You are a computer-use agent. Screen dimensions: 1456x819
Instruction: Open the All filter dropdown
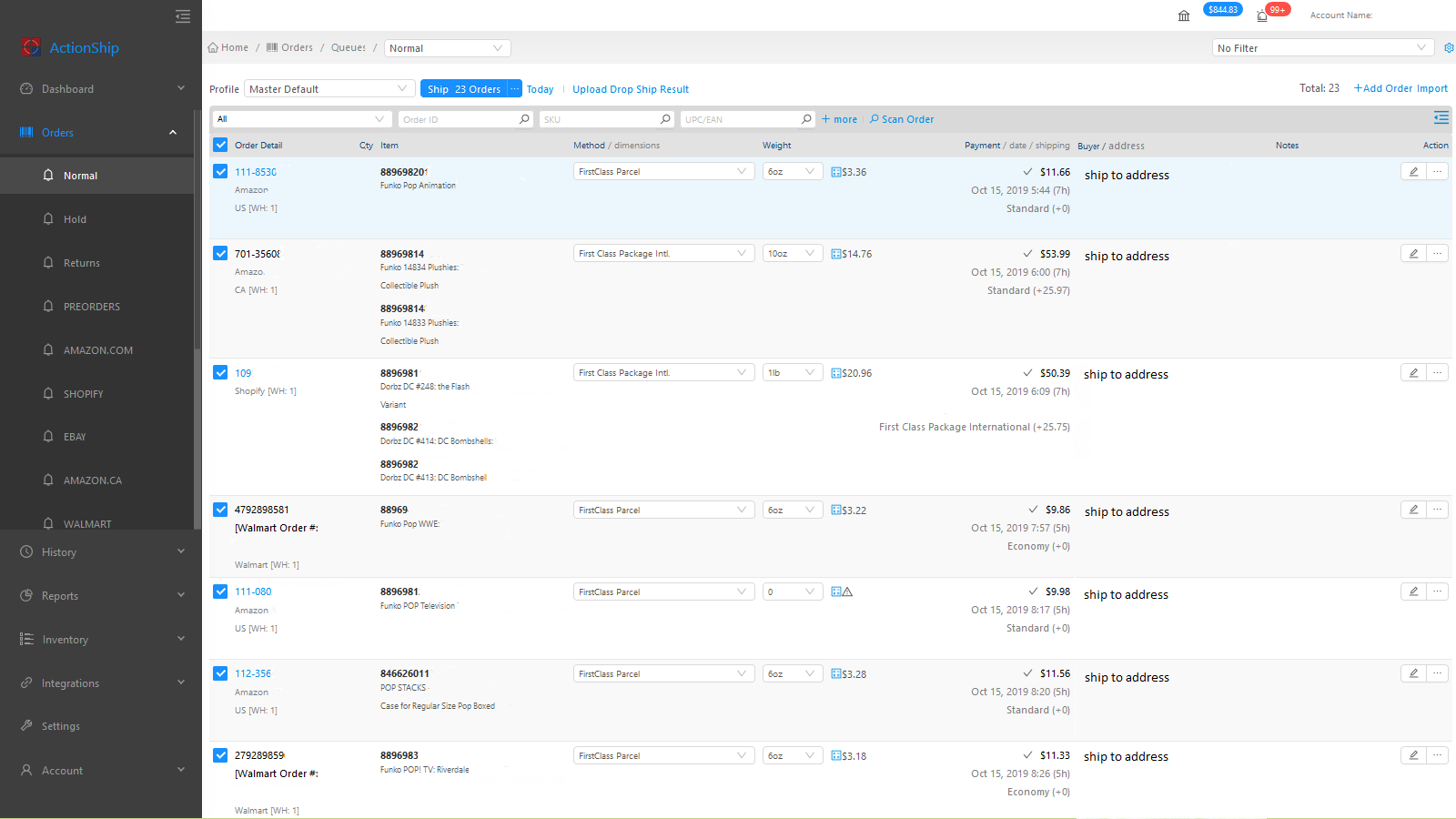(x=302, y=119)
